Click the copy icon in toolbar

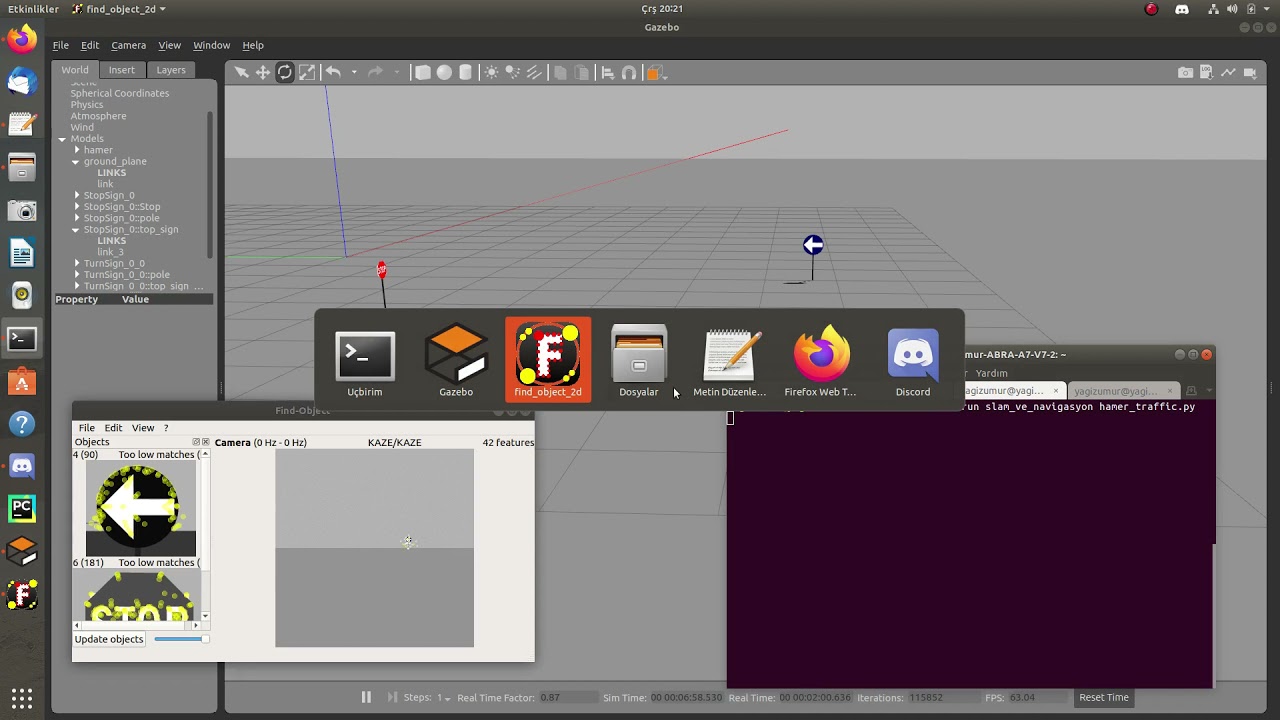tap(560, 72)
